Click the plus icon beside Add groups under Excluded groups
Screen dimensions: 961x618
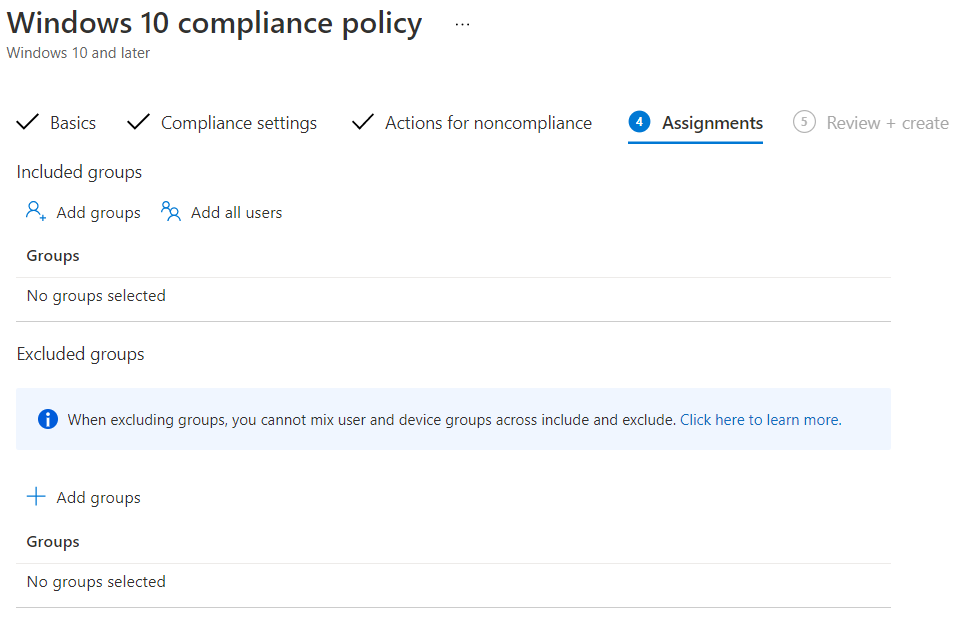click(36, 495)
